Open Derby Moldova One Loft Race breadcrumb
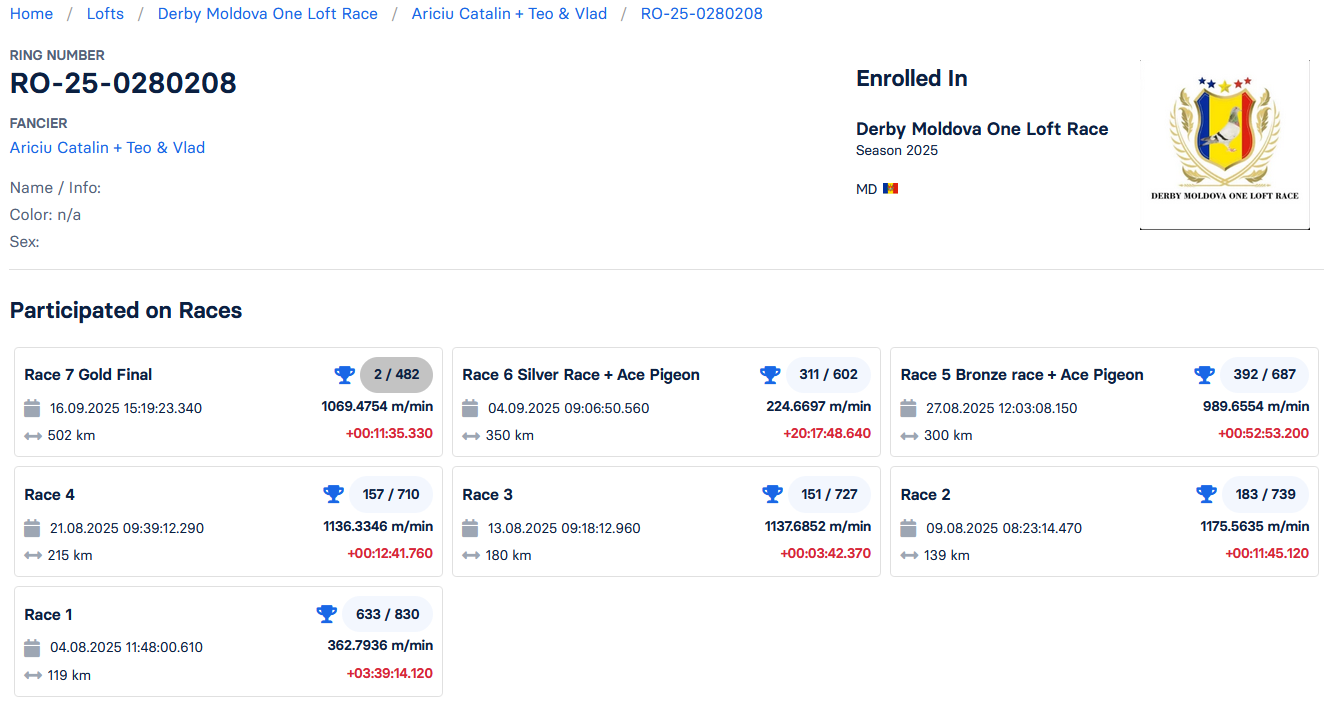1327x705 pixels. click(268, 14)
